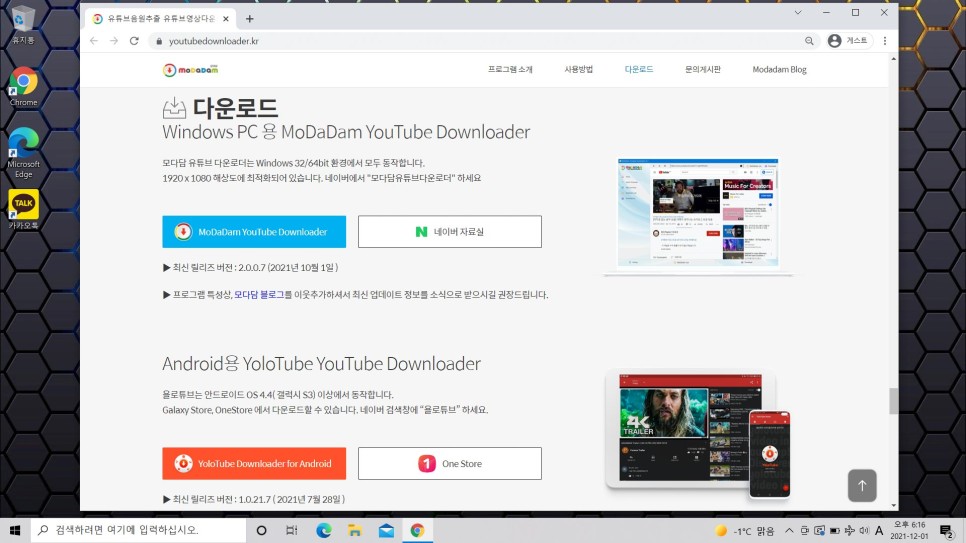Screen dimensions: 966x543
Task: Click the MoDaDam YouTube Downloader blue button
Action: point(254,232)
